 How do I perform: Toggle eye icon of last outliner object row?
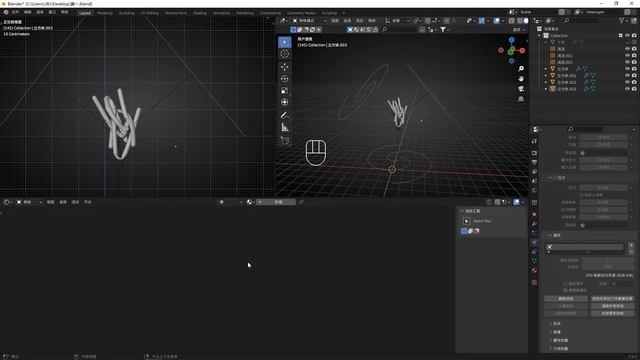pos(627,89)
